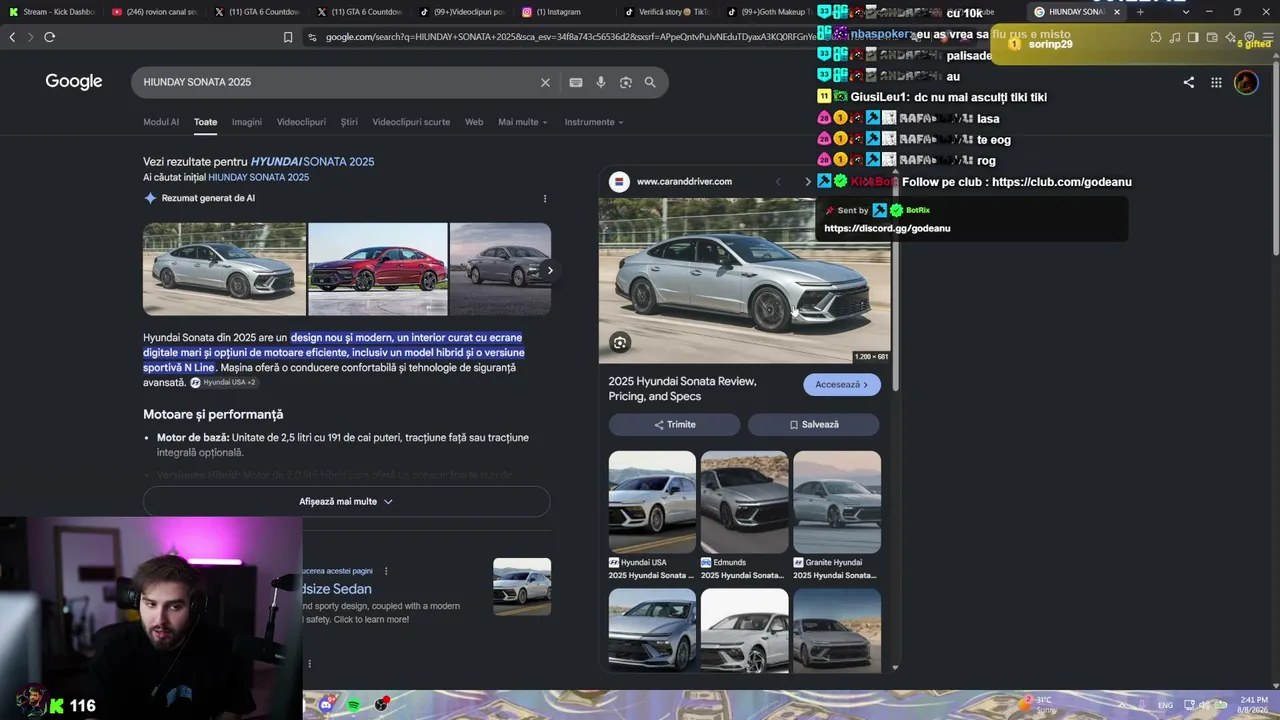Open the Granite Hyundai related image thumbnail

tap(837, 502)
